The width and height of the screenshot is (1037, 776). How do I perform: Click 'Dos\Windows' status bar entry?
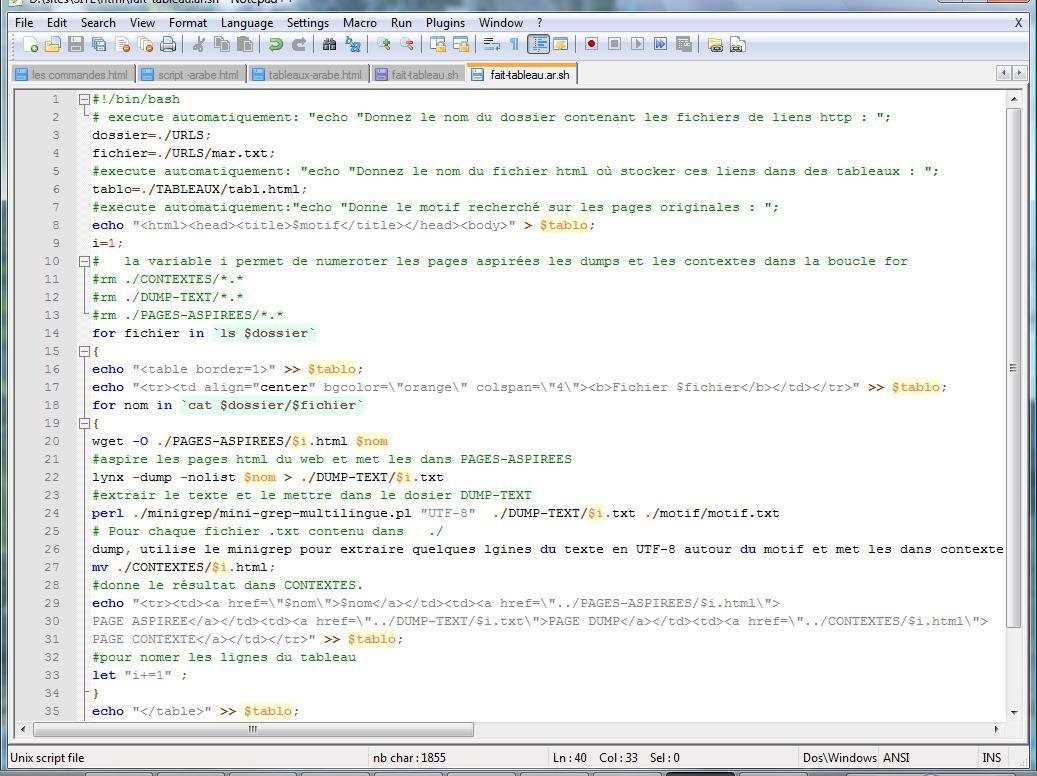839,757
